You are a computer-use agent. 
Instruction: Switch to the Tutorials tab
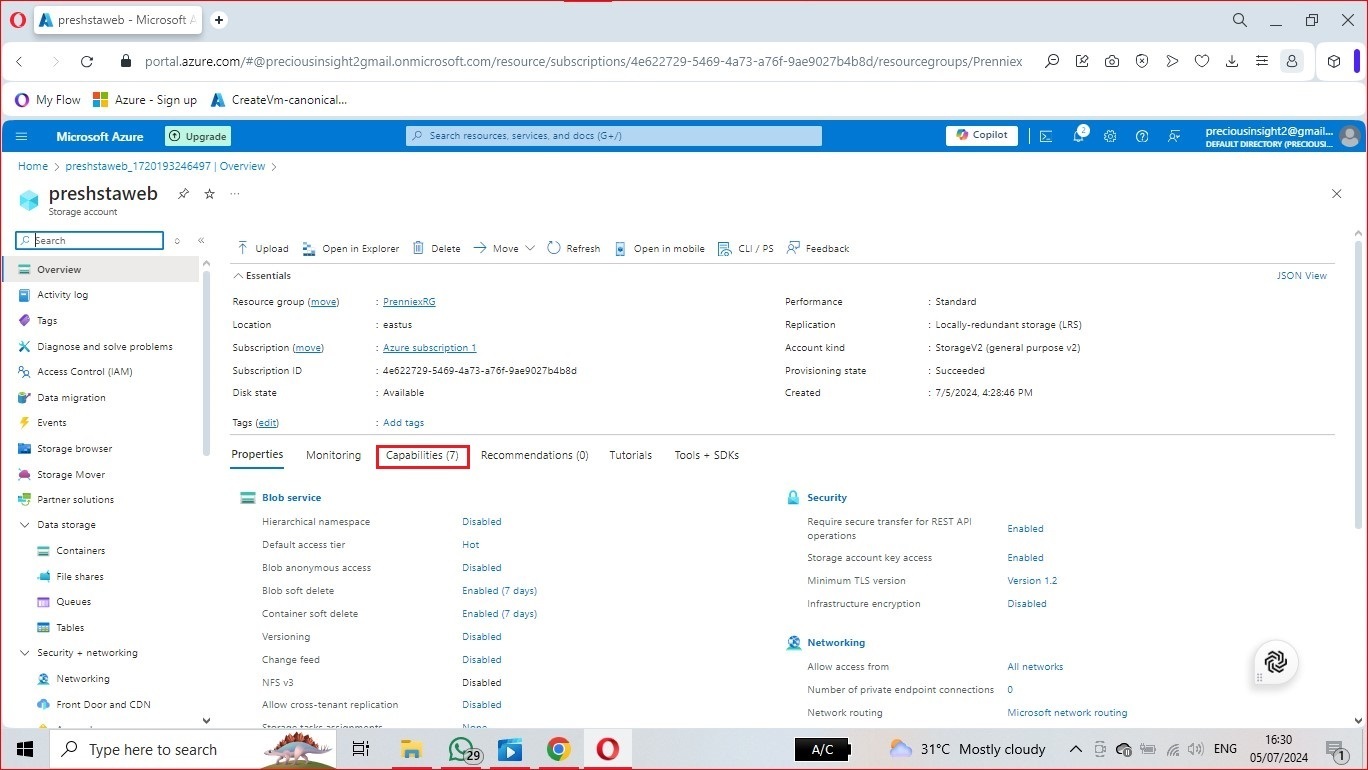tap(631, 455)
